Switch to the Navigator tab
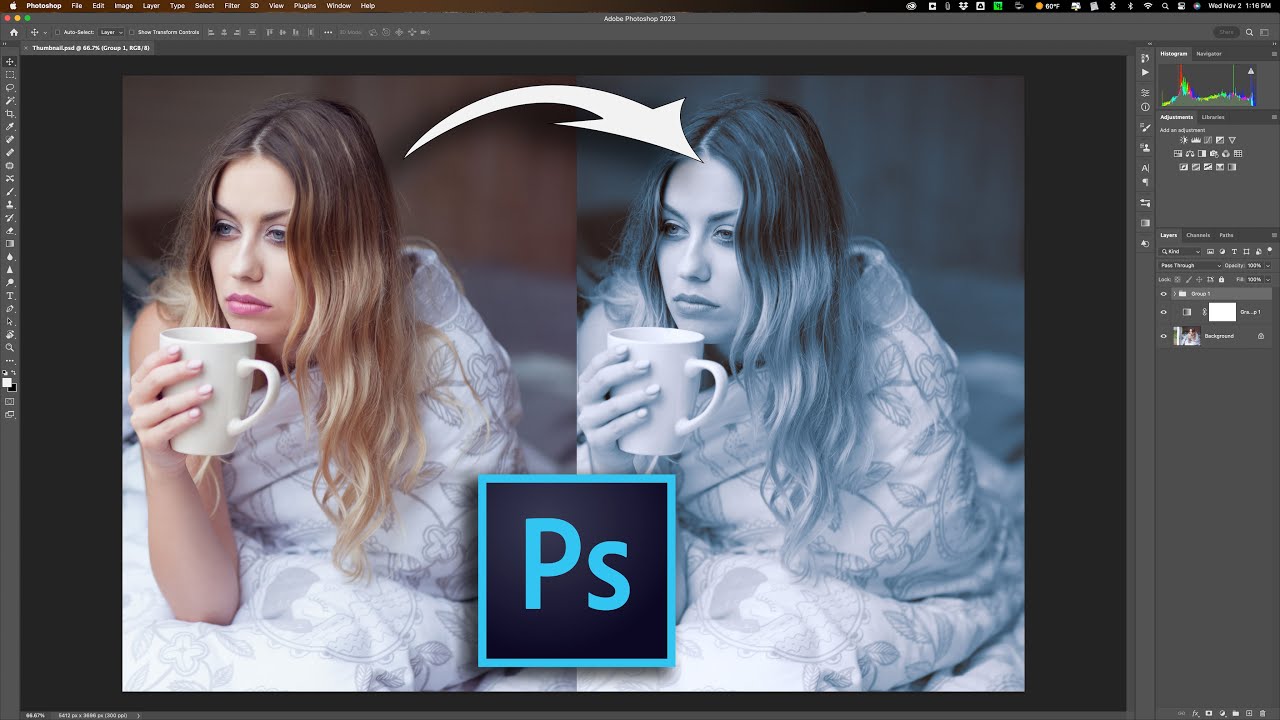1280x720 pixels. tap(1209, 54)
